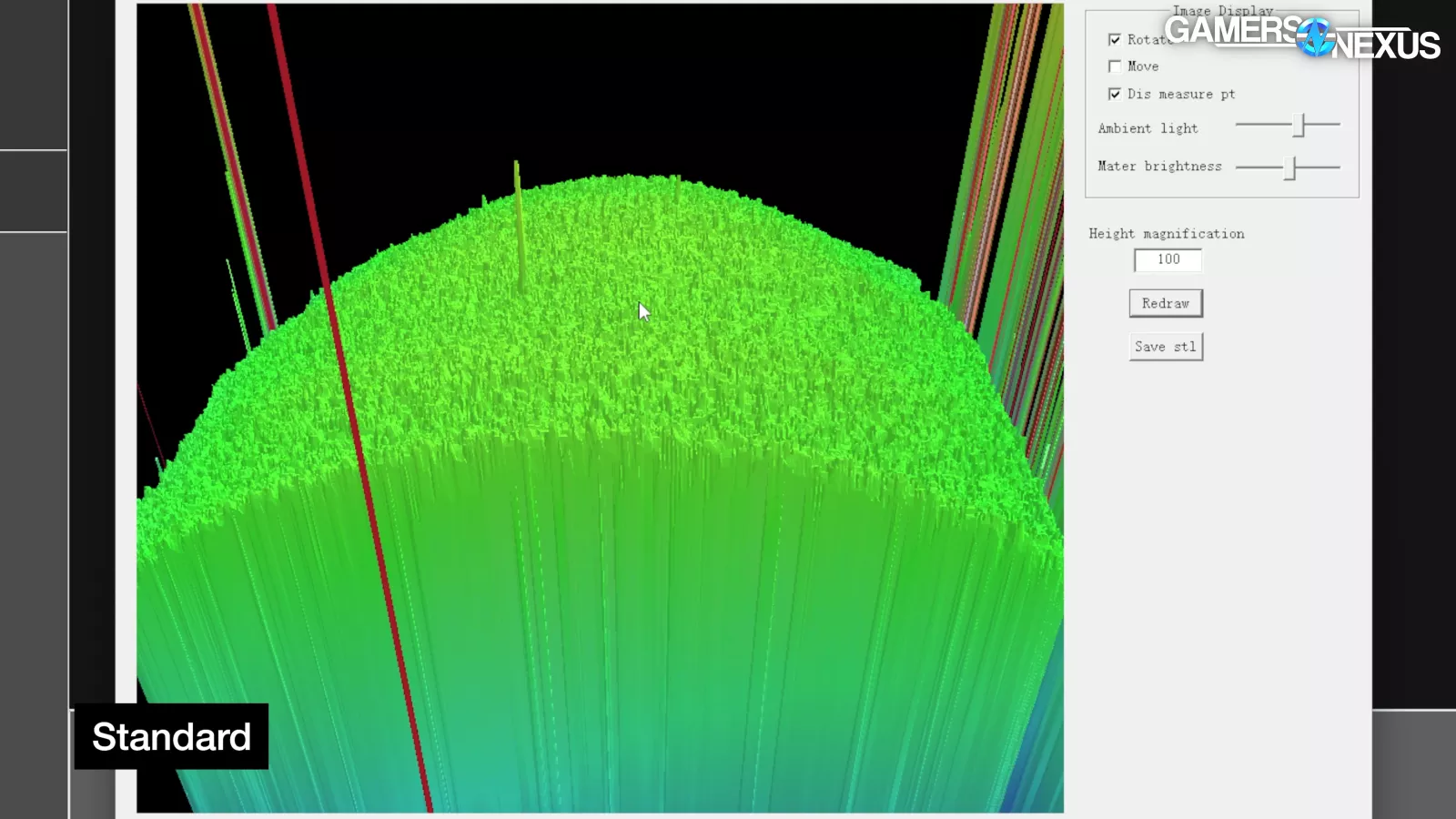Enable the Move checkbox

pos(1114,66)
